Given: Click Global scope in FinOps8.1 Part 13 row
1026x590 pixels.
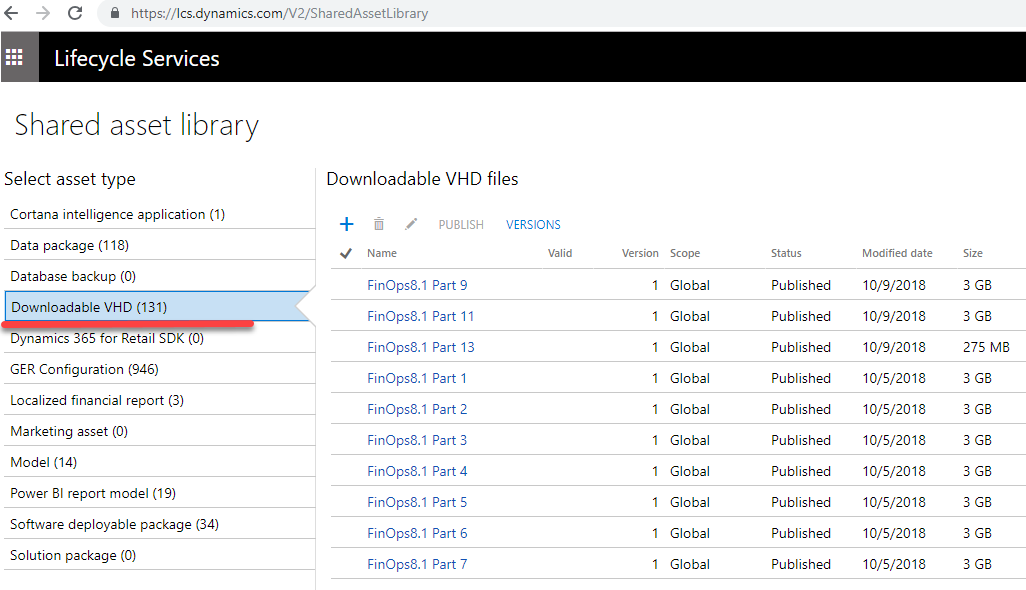Looking at the screenshot, I should (690, 347).
